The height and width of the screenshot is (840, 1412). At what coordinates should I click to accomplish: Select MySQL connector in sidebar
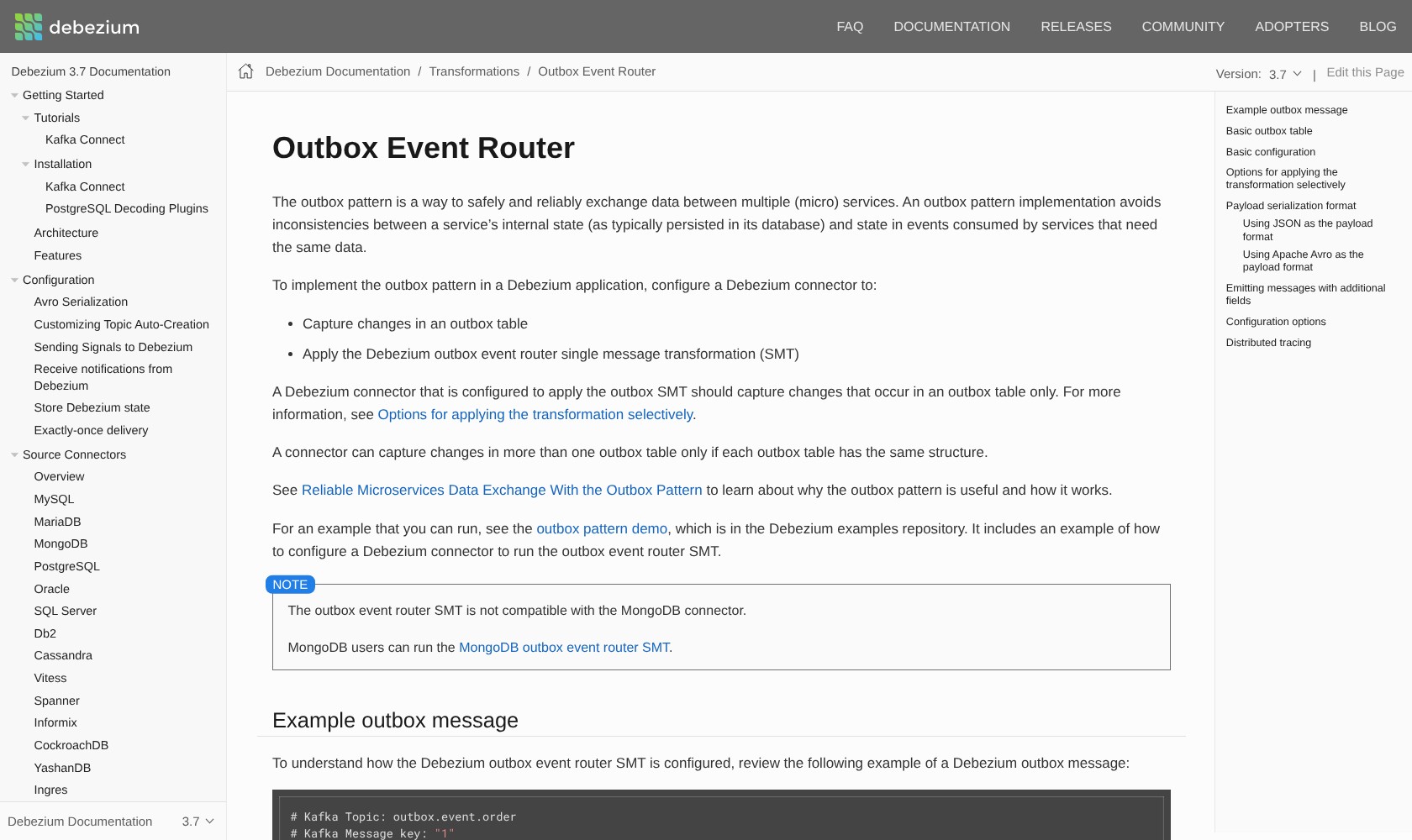[x=54, y=499]
